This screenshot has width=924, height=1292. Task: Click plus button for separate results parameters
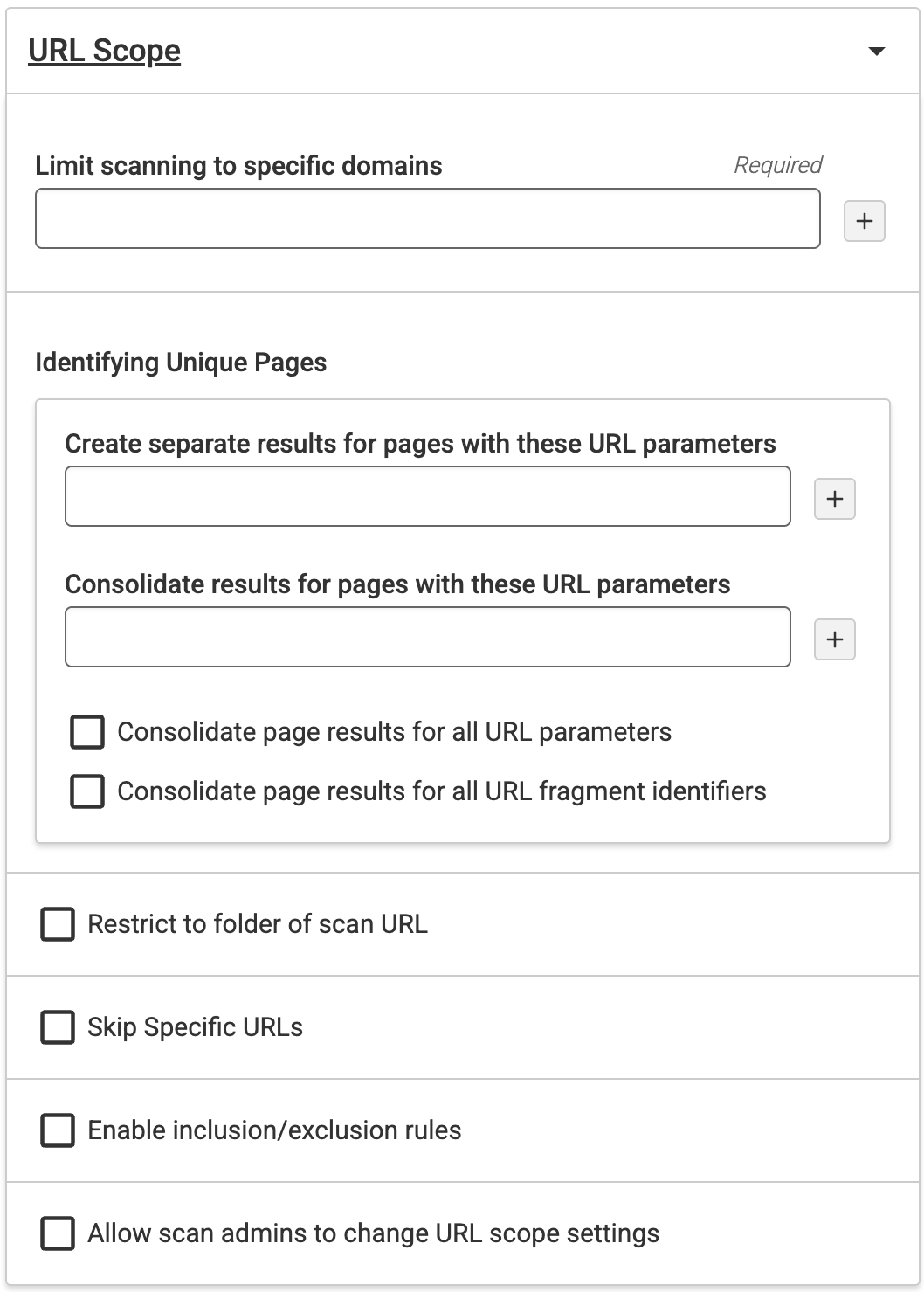tap(834, 499)
